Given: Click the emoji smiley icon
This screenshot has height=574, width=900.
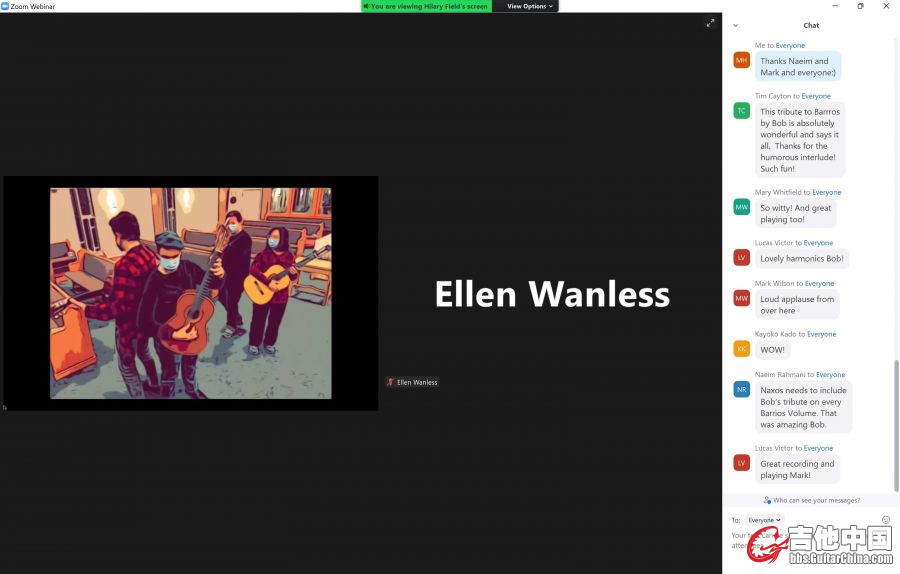Looking at the screenshot, I should 886,519.
